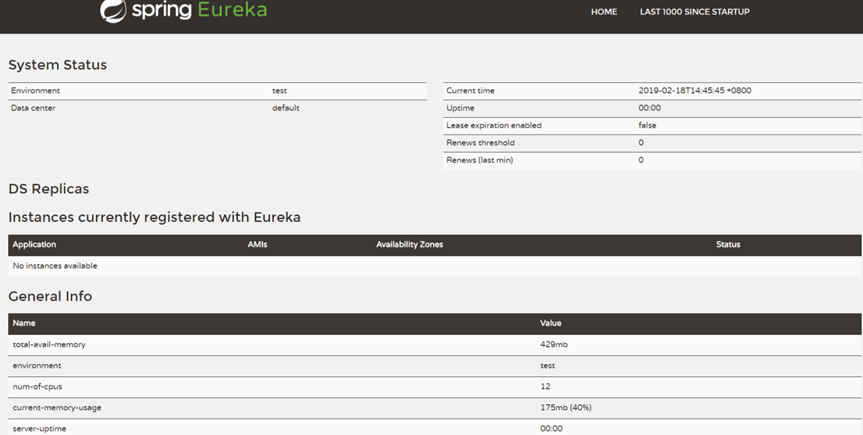Open LAST 1000 SINCE STARTUP page
The height and width of the screenshot is (435, 863).
[x=695, y=12]
